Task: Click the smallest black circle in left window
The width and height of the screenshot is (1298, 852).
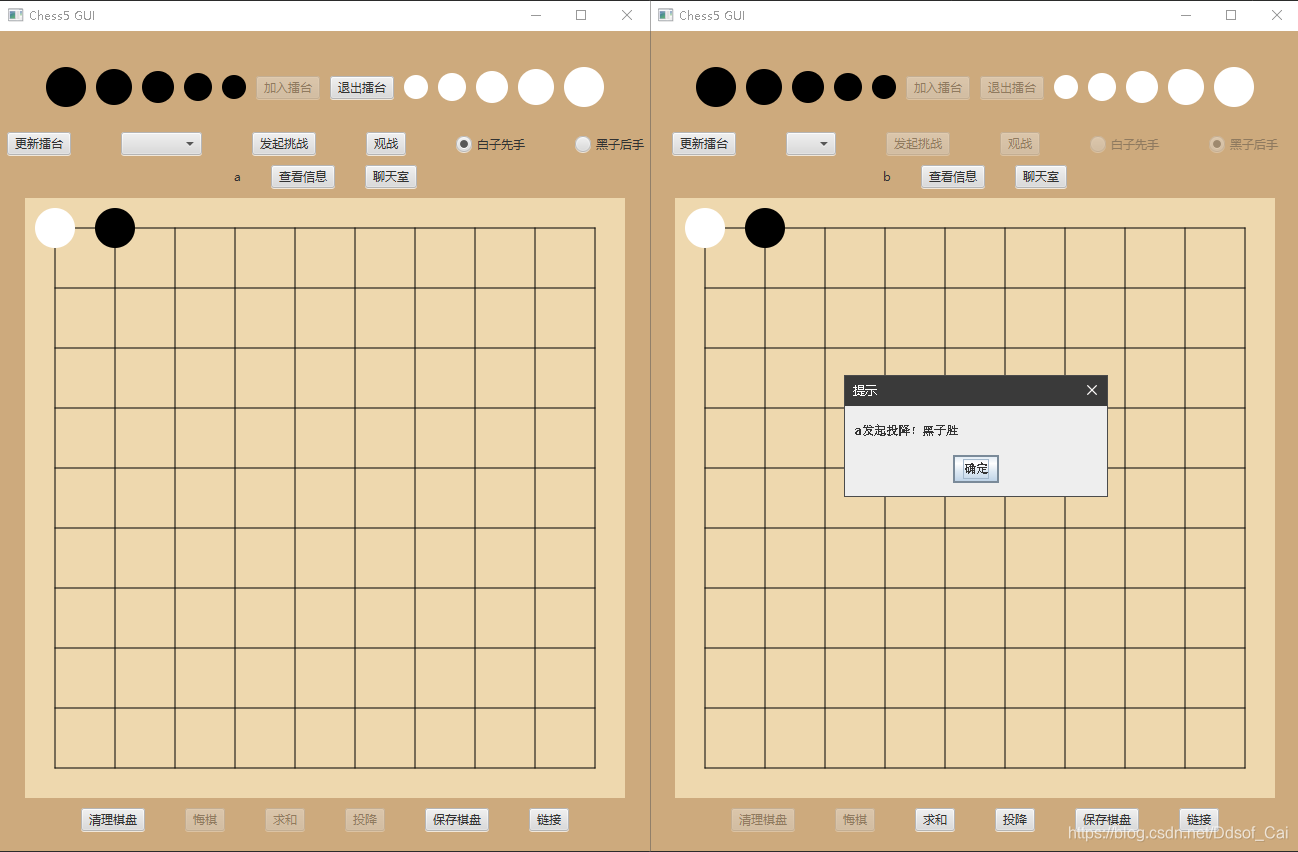Action: (x=234, y=87)
